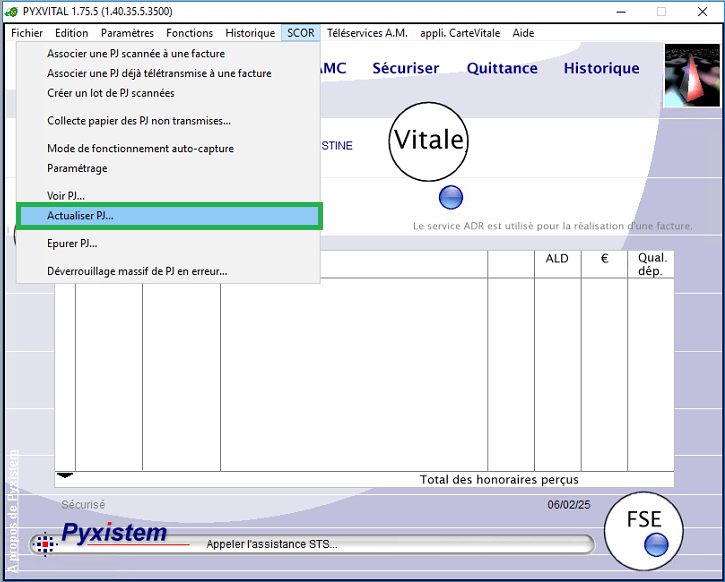Click the Quittance toolbar button
725x582 pixels.
coord(502,68)
